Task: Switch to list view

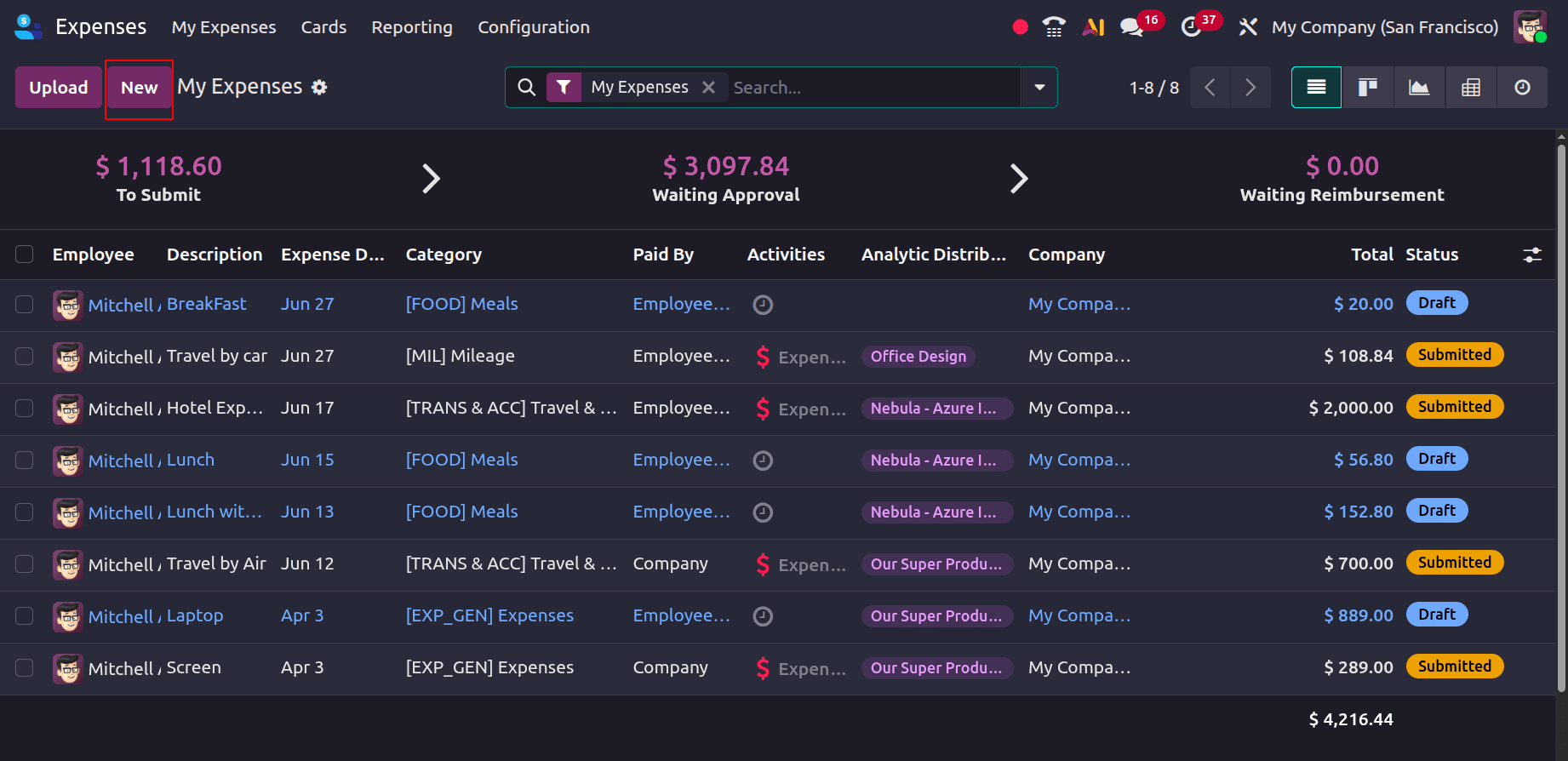Action: click(1316, 88)
